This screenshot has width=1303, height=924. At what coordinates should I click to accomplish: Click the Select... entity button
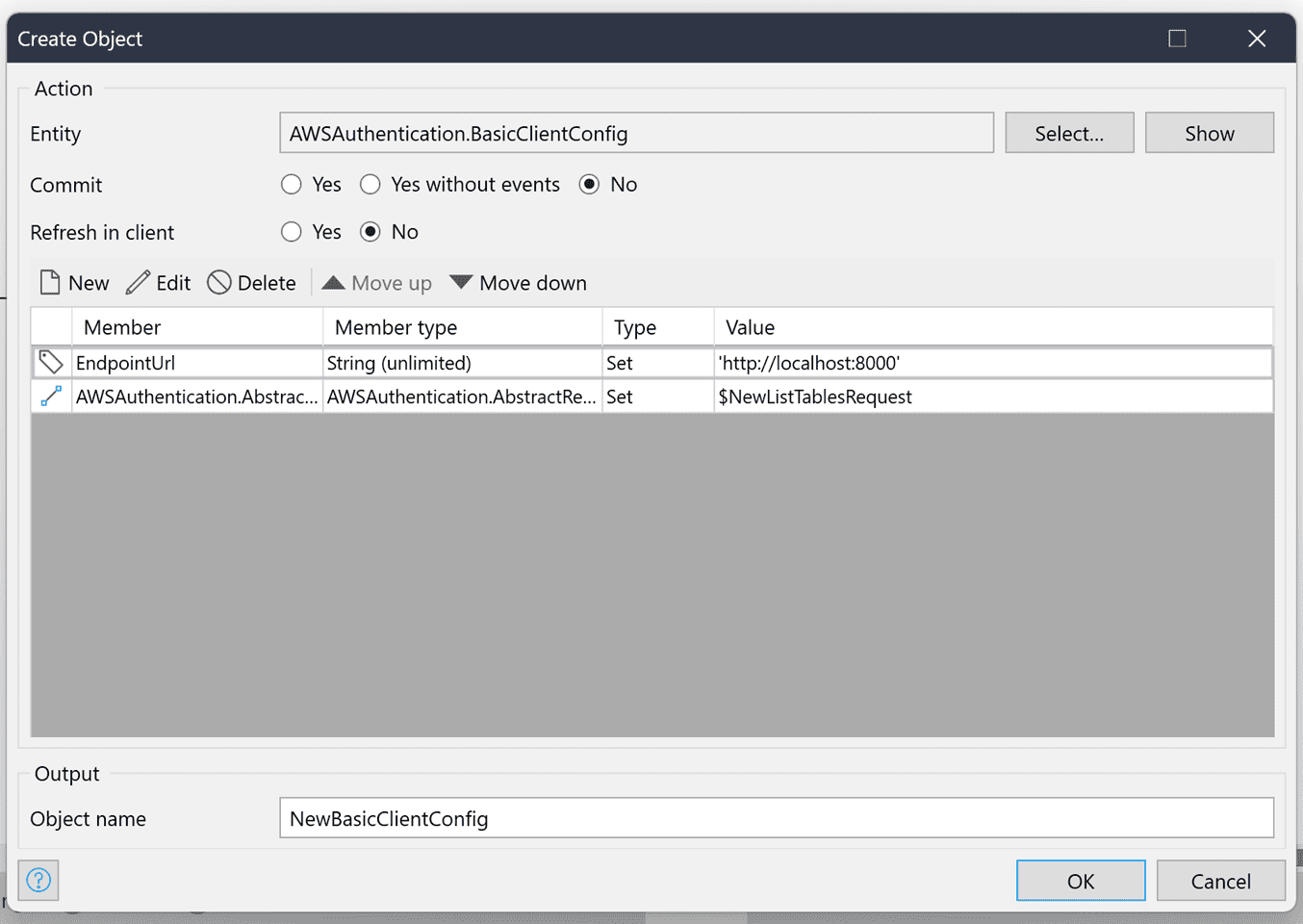tap(1069, 133)
